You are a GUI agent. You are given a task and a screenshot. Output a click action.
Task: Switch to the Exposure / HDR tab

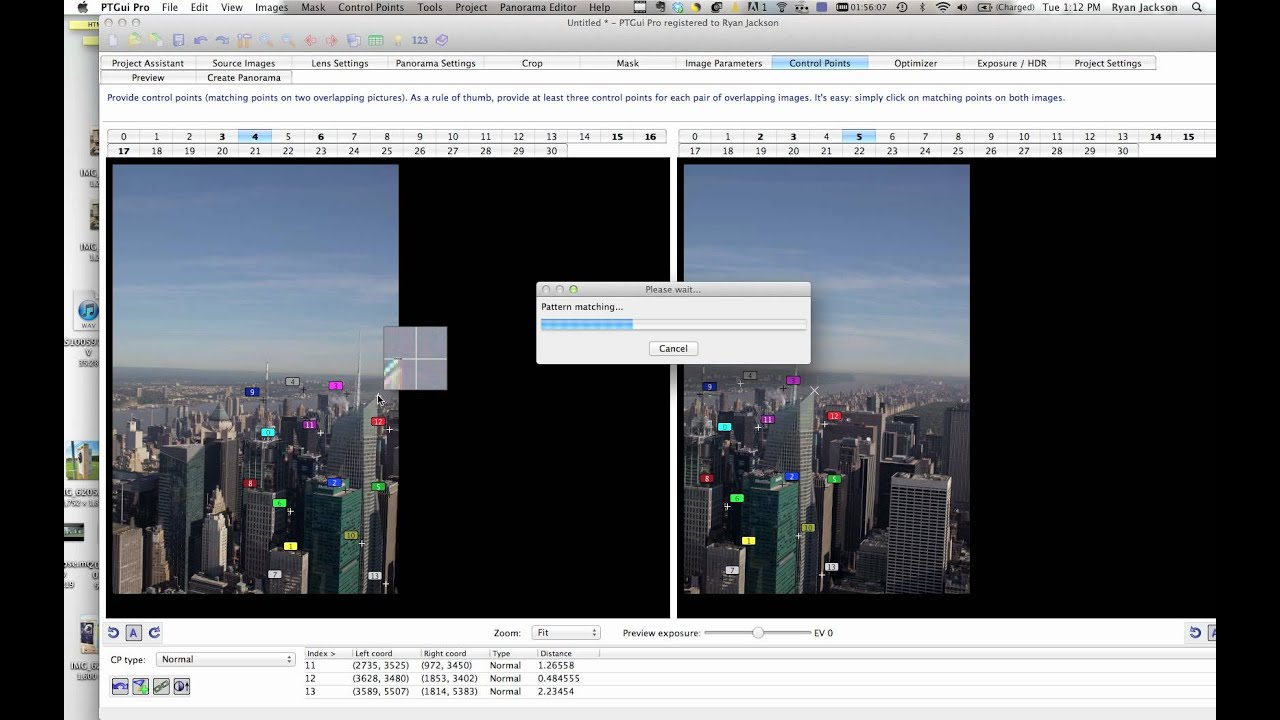1012,63
